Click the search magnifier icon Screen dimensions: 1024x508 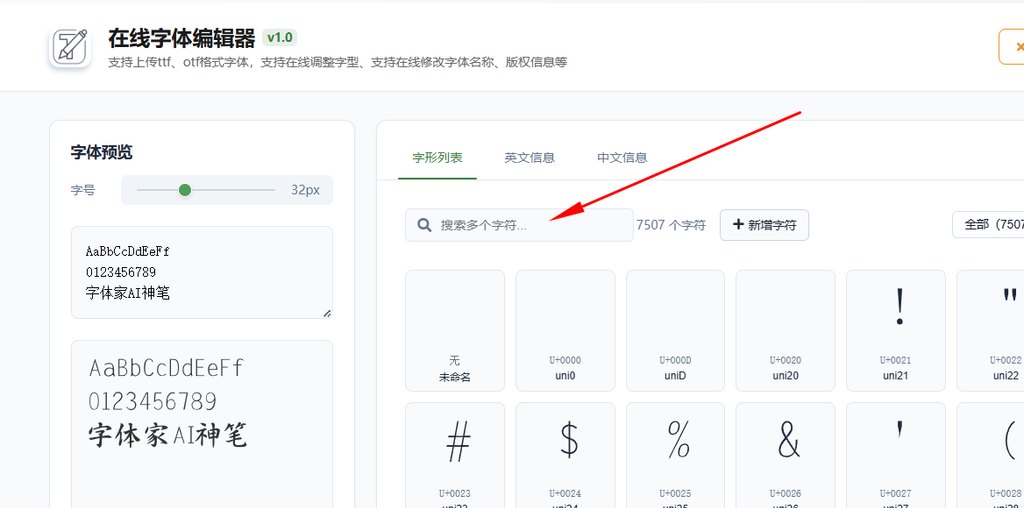(424, 225)
